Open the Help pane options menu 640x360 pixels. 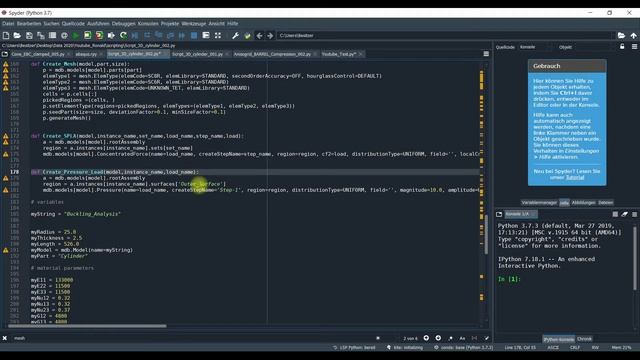(x=634, y=47)
